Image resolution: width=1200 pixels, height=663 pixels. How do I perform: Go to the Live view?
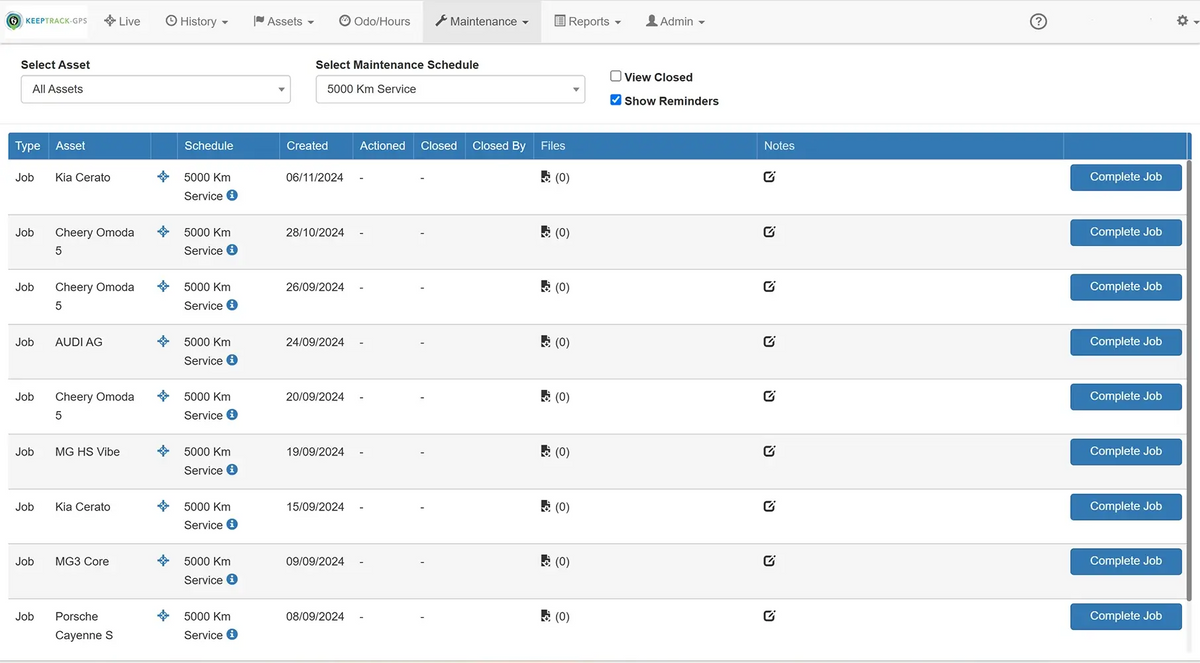click(x=122, y=21)
